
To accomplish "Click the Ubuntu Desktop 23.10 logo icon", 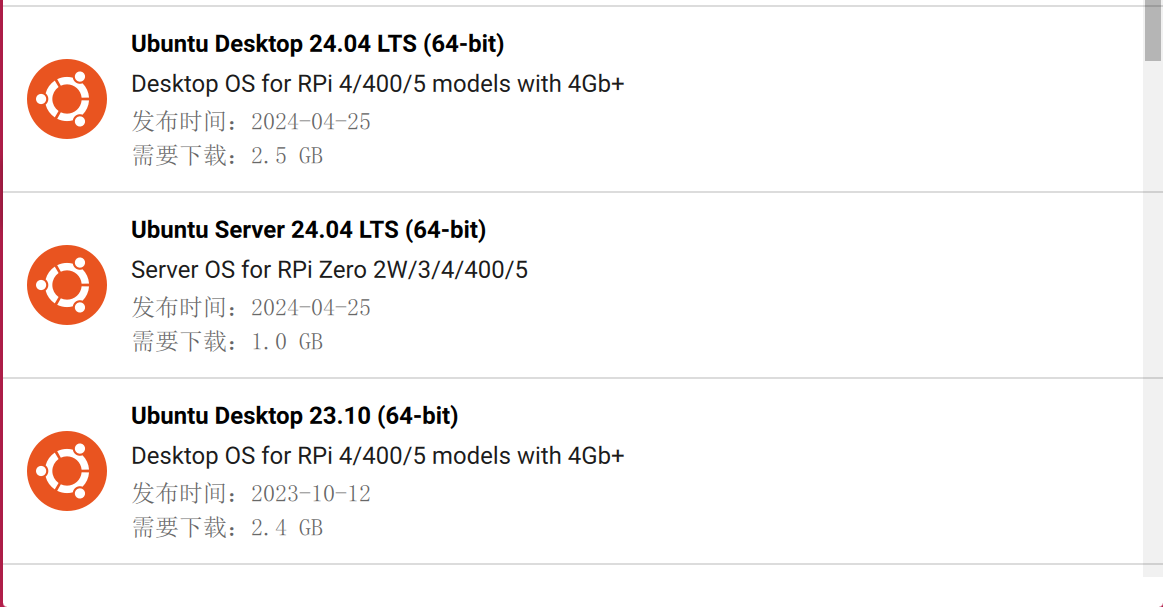I will click(67, 471).
